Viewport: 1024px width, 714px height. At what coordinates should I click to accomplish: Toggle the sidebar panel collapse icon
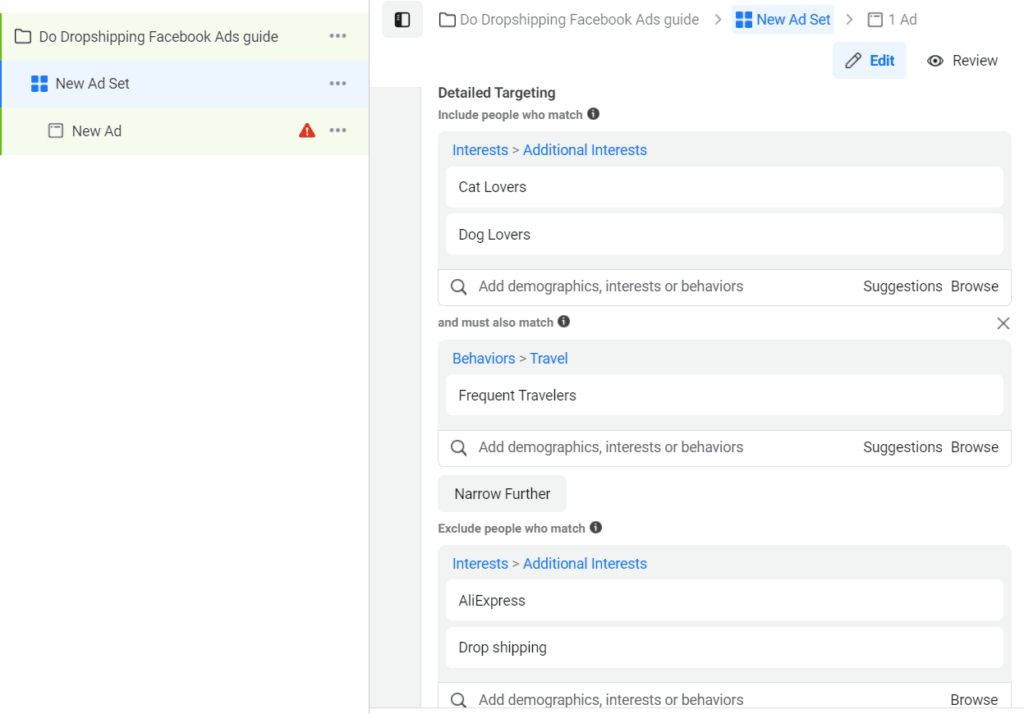tap(402, 20)
